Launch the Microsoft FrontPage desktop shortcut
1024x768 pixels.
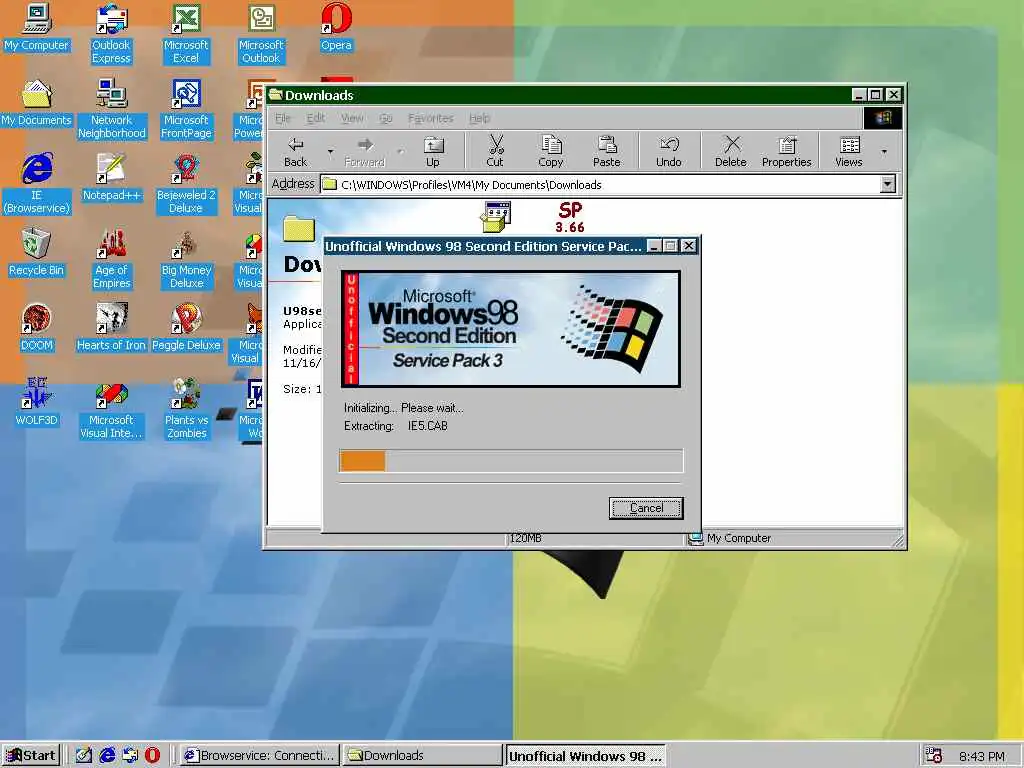pos(186,109)
